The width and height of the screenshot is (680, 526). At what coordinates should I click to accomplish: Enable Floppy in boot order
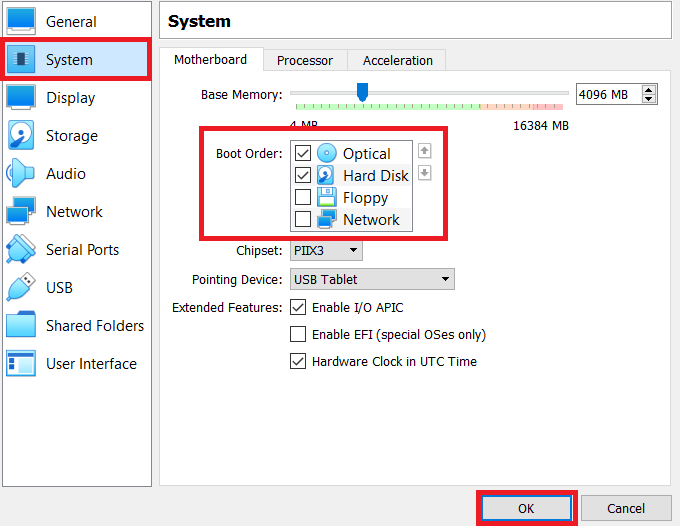pos(303,197)
